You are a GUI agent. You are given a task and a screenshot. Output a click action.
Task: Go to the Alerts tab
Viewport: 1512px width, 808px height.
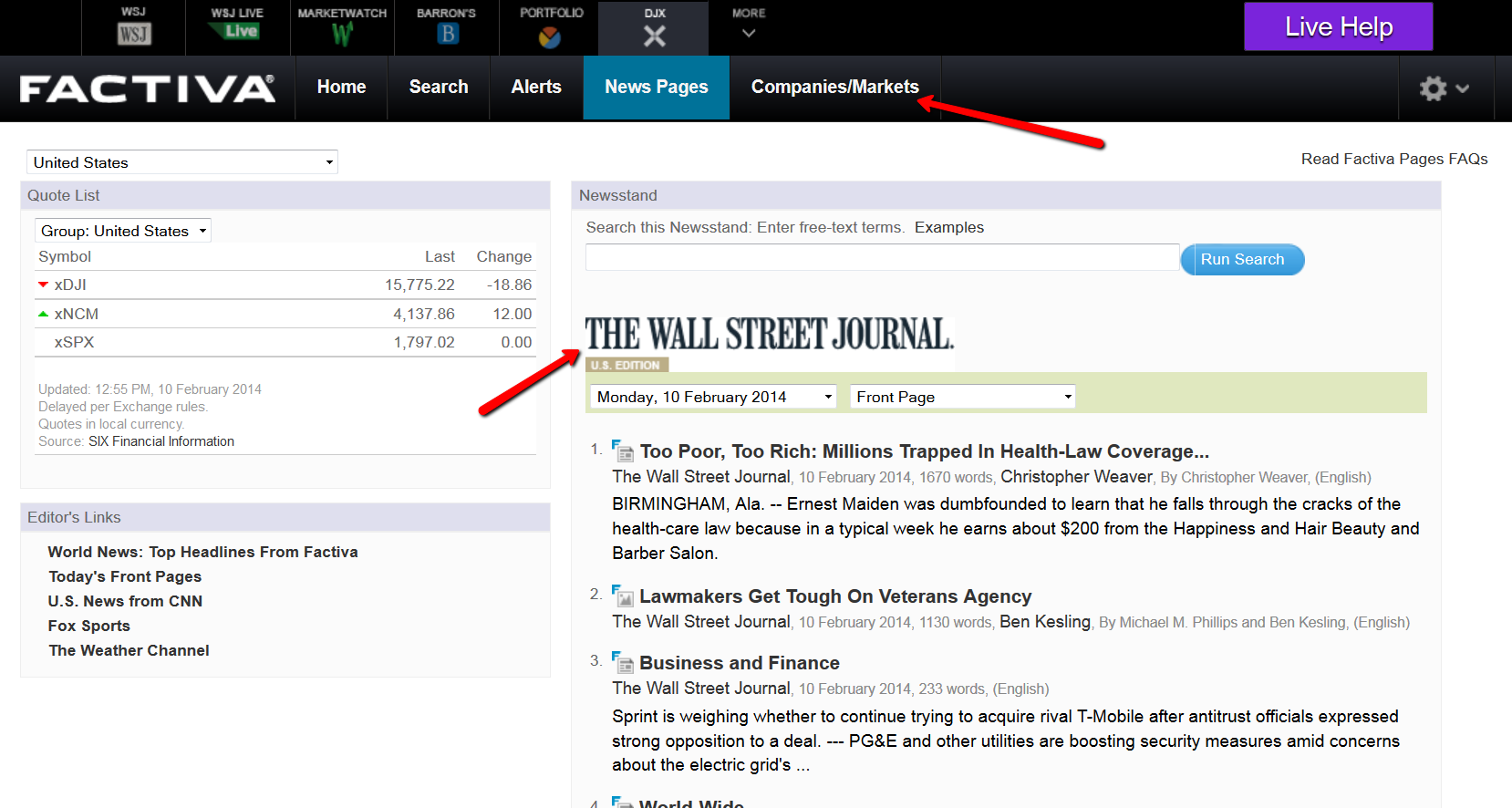click(536, 88)
